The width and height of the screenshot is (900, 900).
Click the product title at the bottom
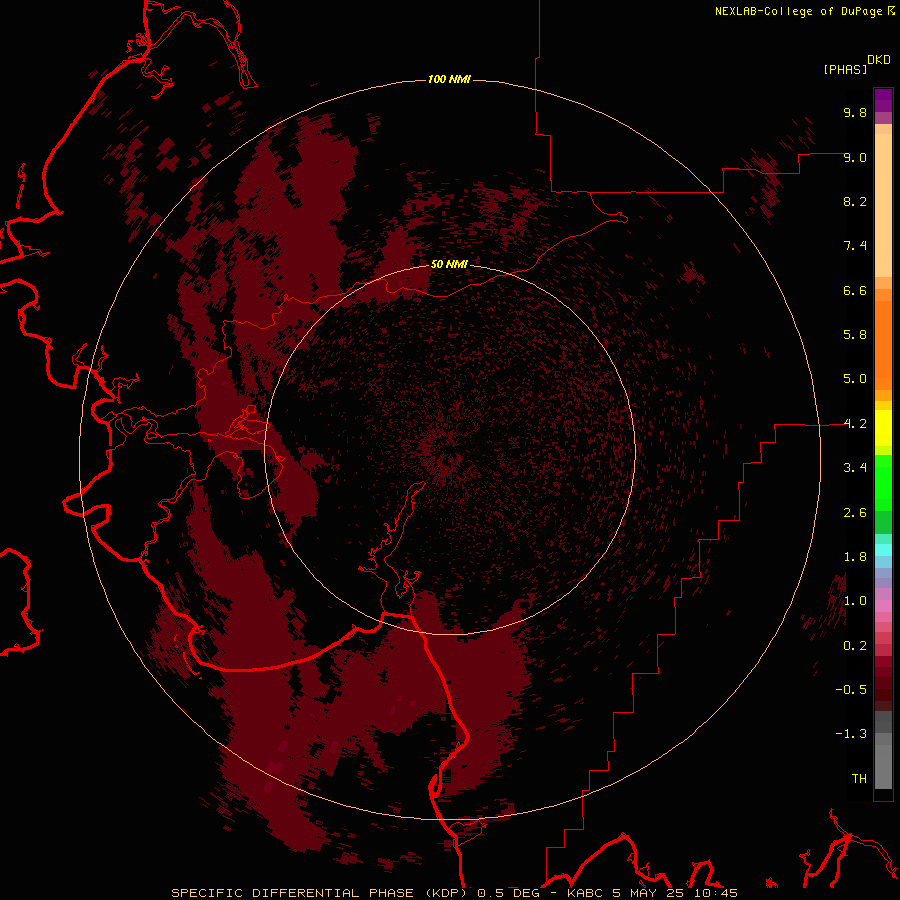click(x=454, y=893)
